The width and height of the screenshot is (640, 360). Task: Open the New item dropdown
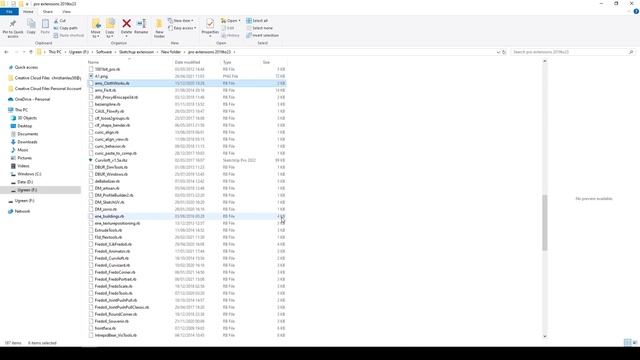[x=181, y=20]
